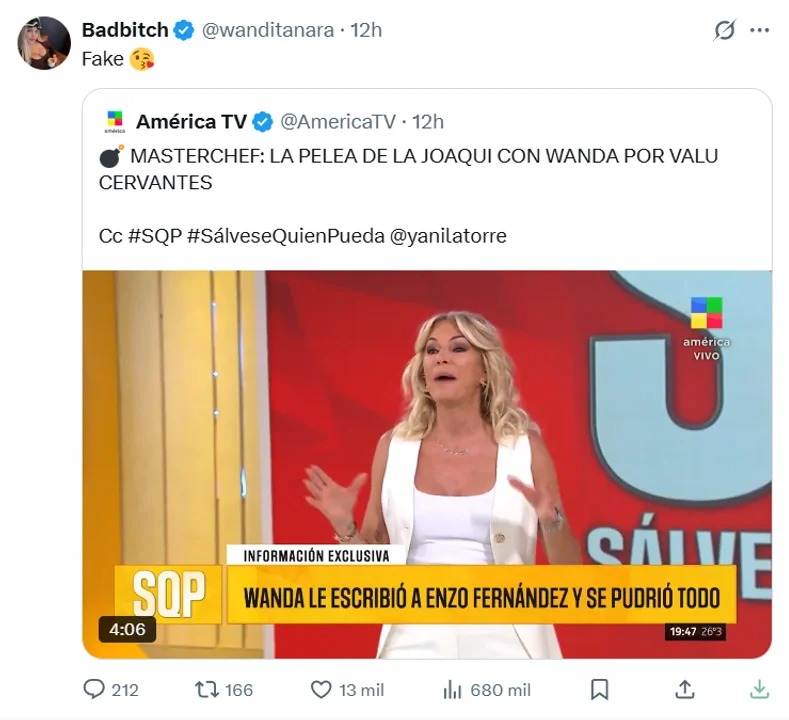Follow the @AmericaTV handle link
789x720 pixels.
pyautogui.click(x=338, y=122)
